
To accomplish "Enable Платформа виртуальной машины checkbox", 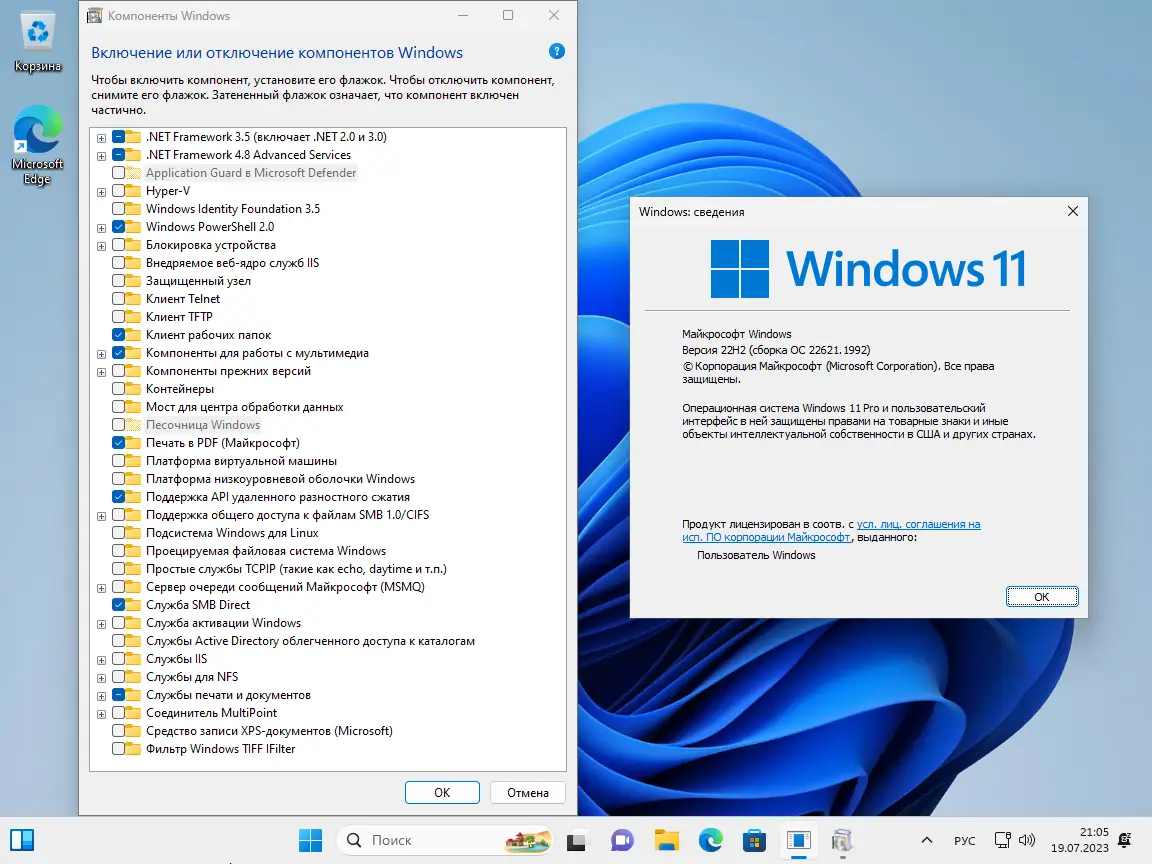I will [118, 461].
